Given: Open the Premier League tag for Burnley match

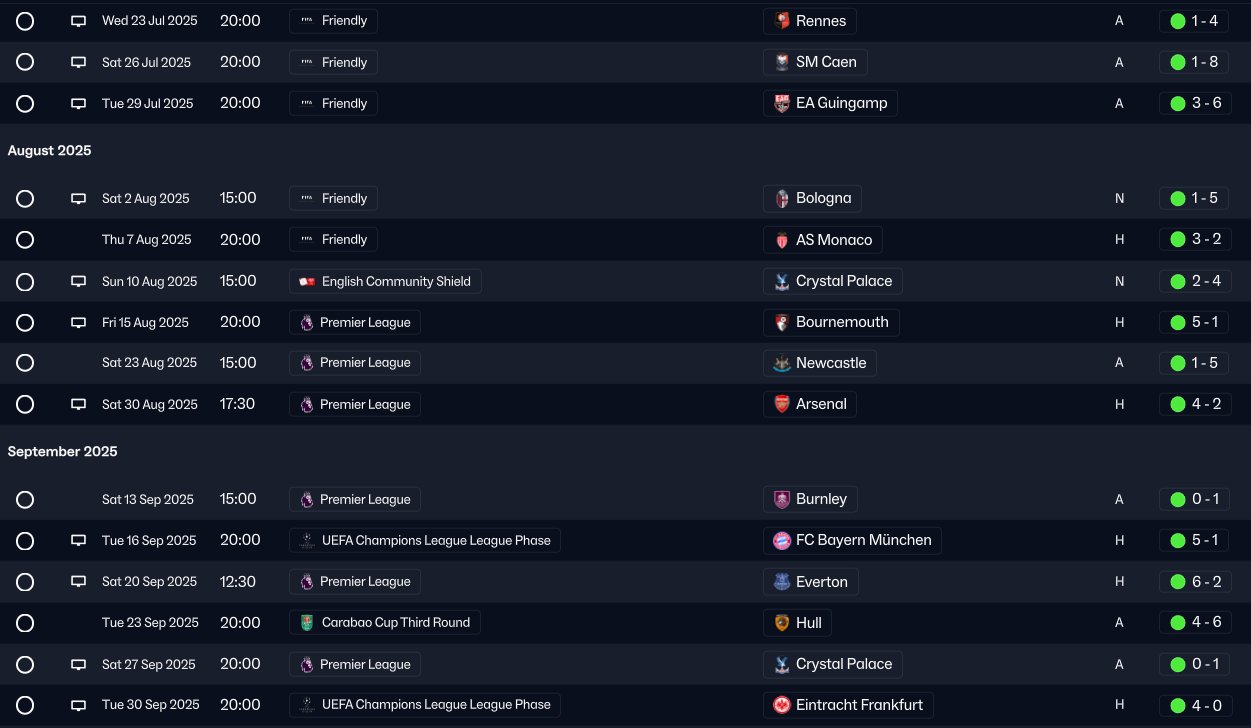Looking at the screenshot, I should (355, 500).
